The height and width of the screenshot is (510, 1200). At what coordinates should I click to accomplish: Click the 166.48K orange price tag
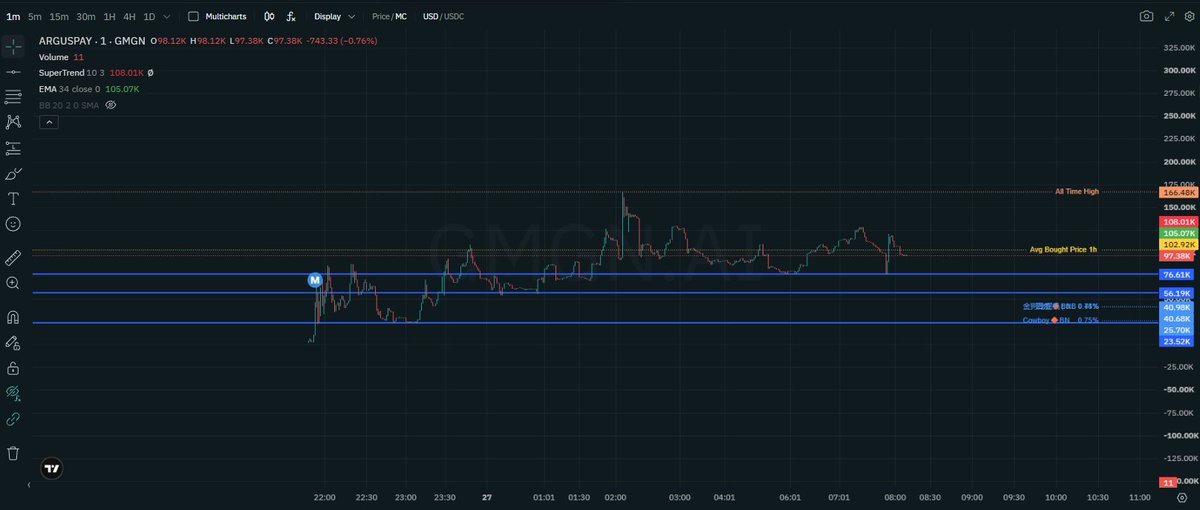(x=1177, y=192)
